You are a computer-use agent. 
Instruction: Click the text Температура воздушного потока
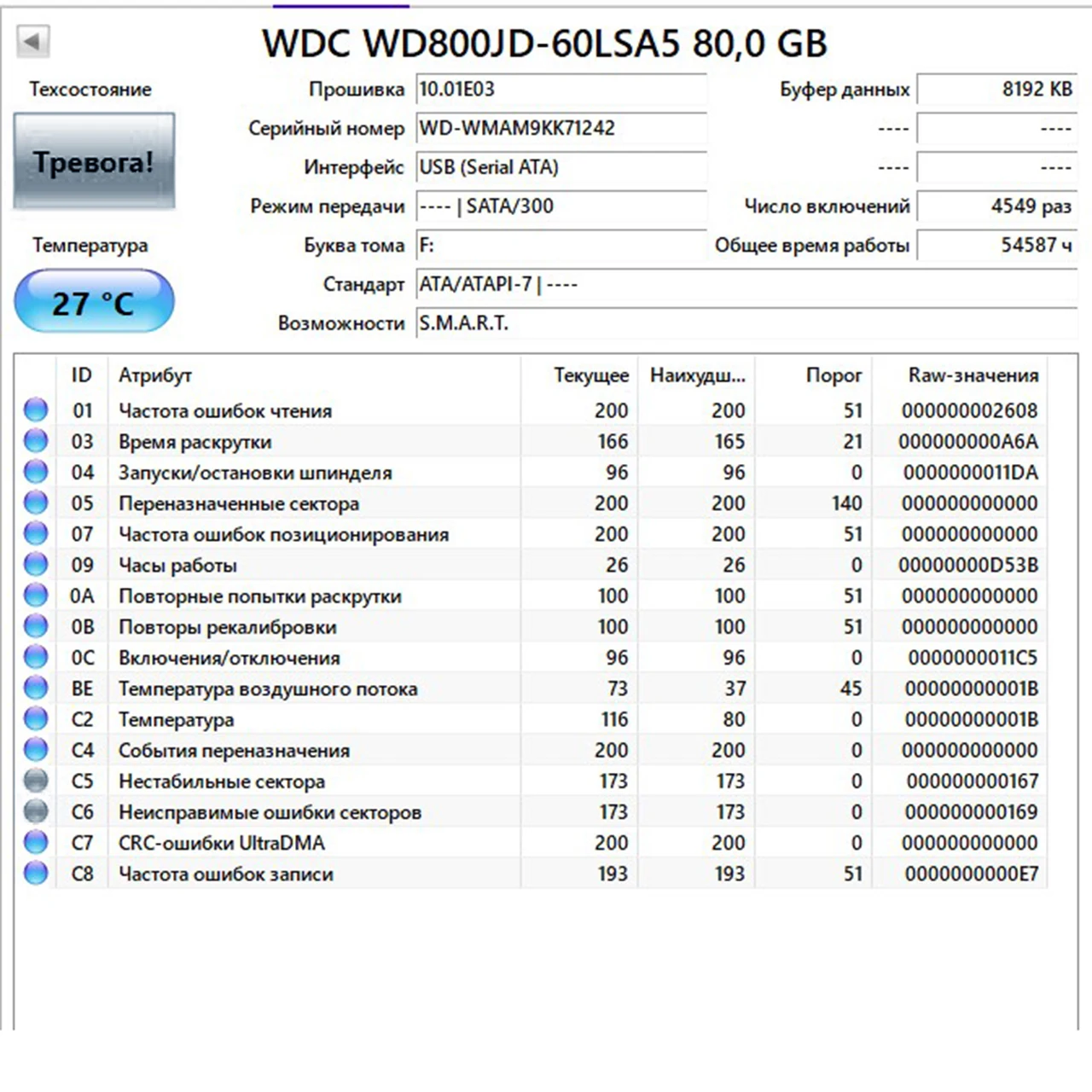[x=268, y=688]
